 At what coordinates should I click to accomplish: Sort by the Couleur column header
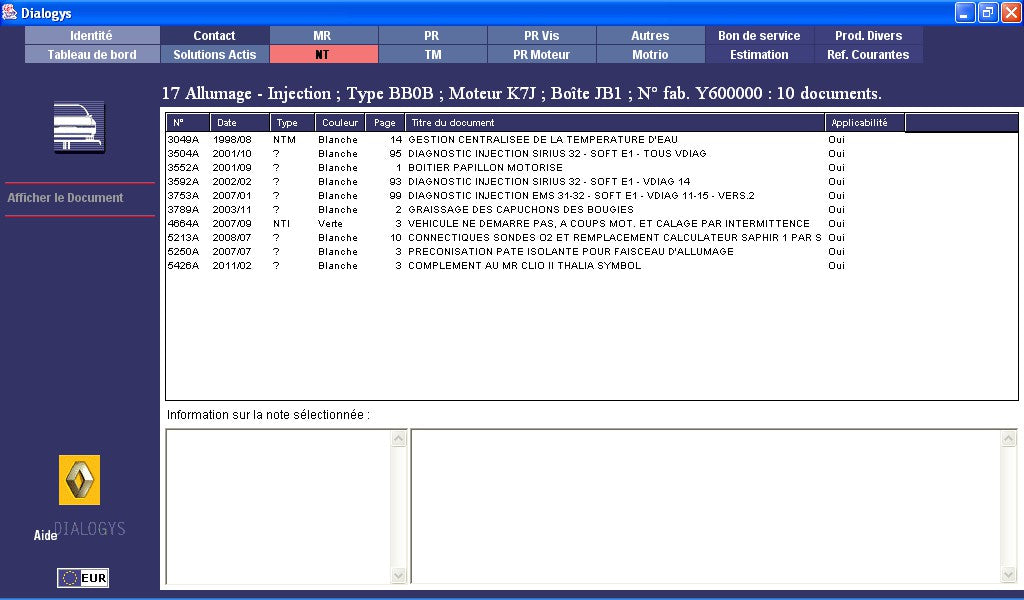click(x=340, y=123)
